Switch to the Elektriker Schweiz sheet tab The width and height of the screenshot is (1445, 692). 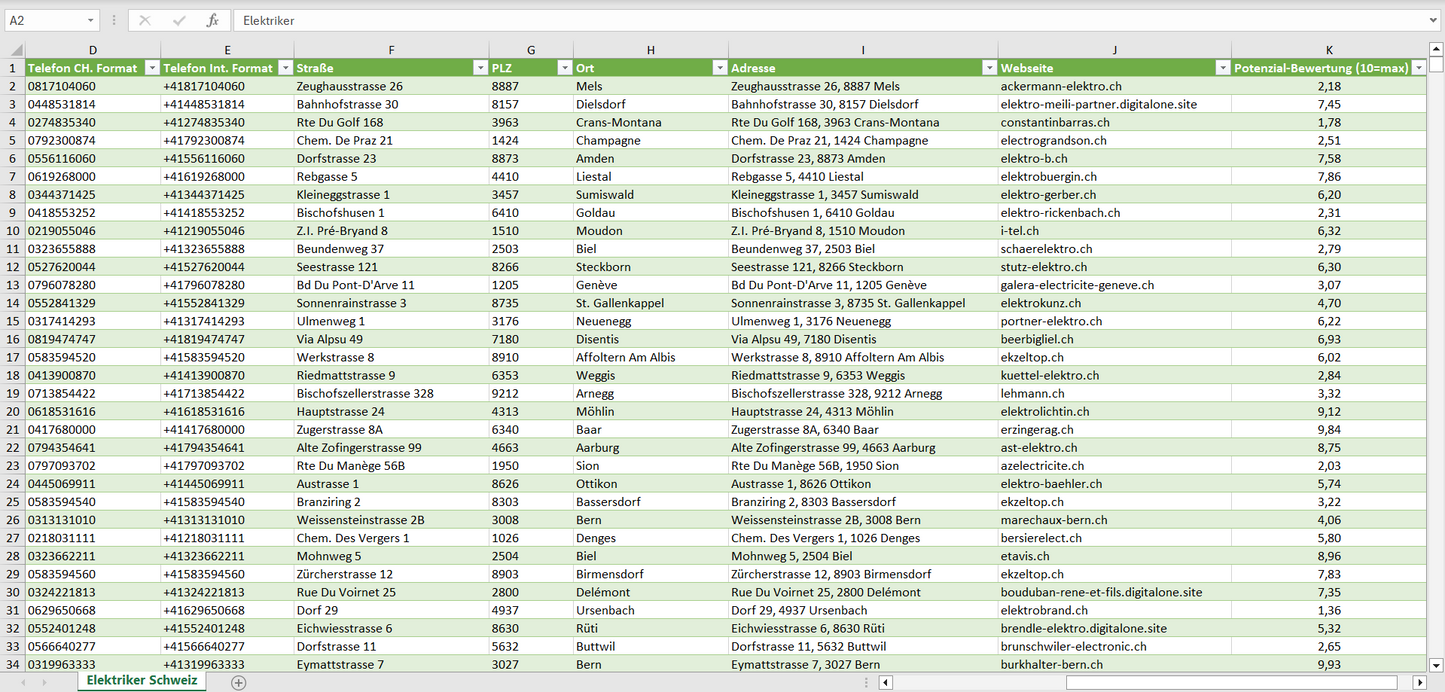(x=141, y=681)
